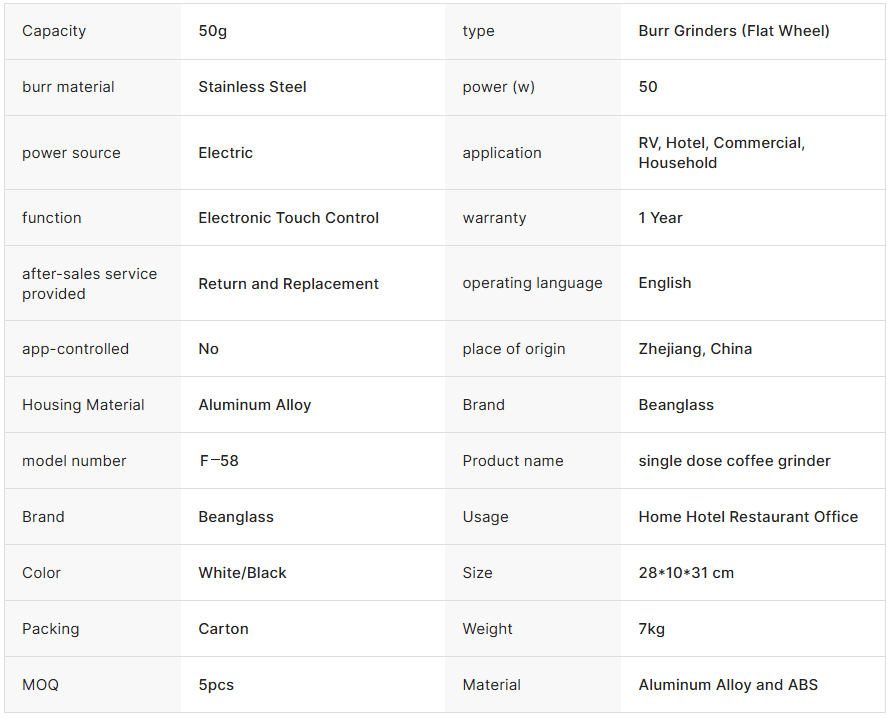Click the app-controlled label
891x719 pixels.
pyautogui.click(x=75, y=349)
